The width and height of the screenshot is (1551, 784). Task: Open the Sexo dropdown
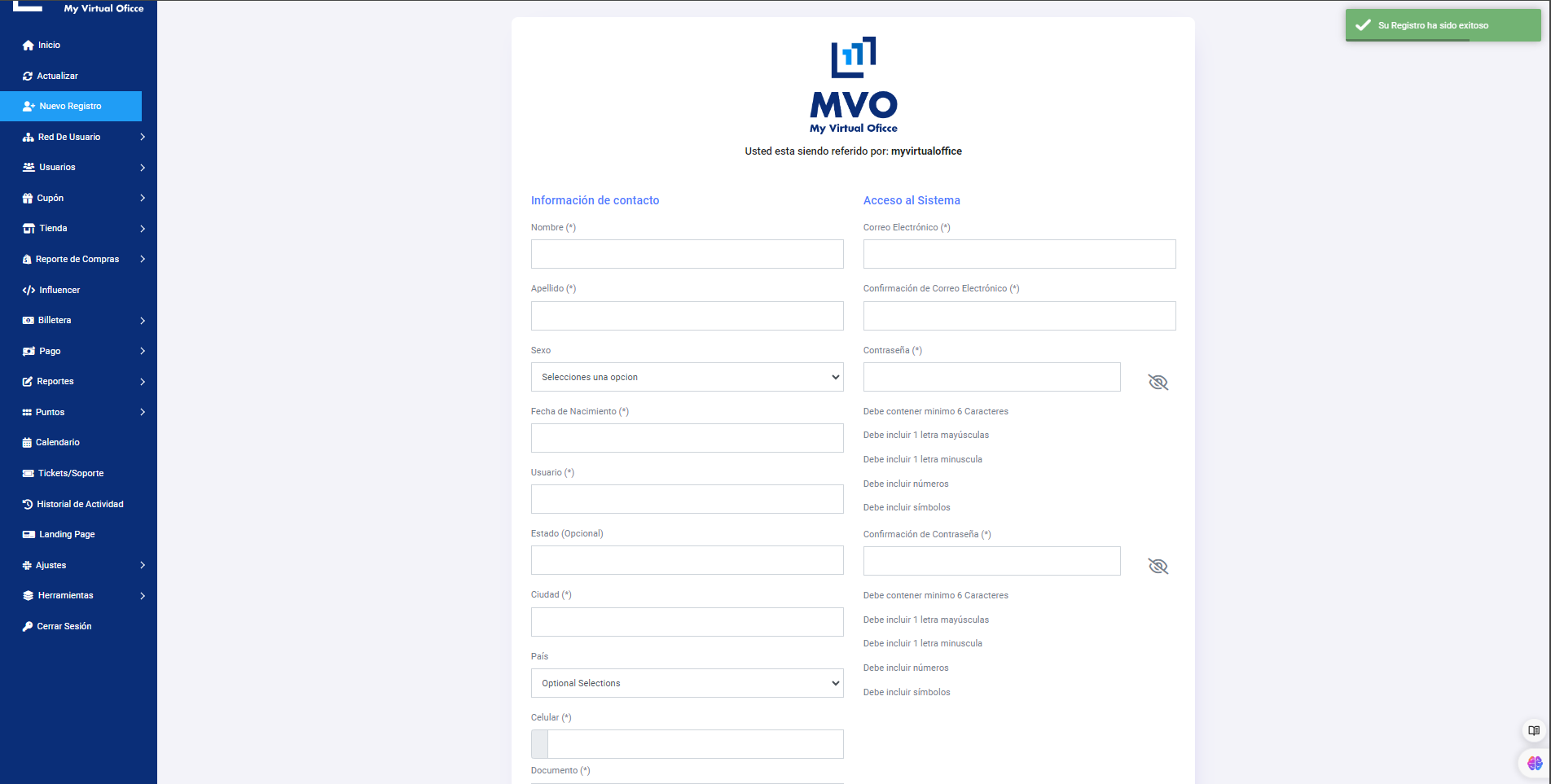pyautogui.click(x=687, y=377)
